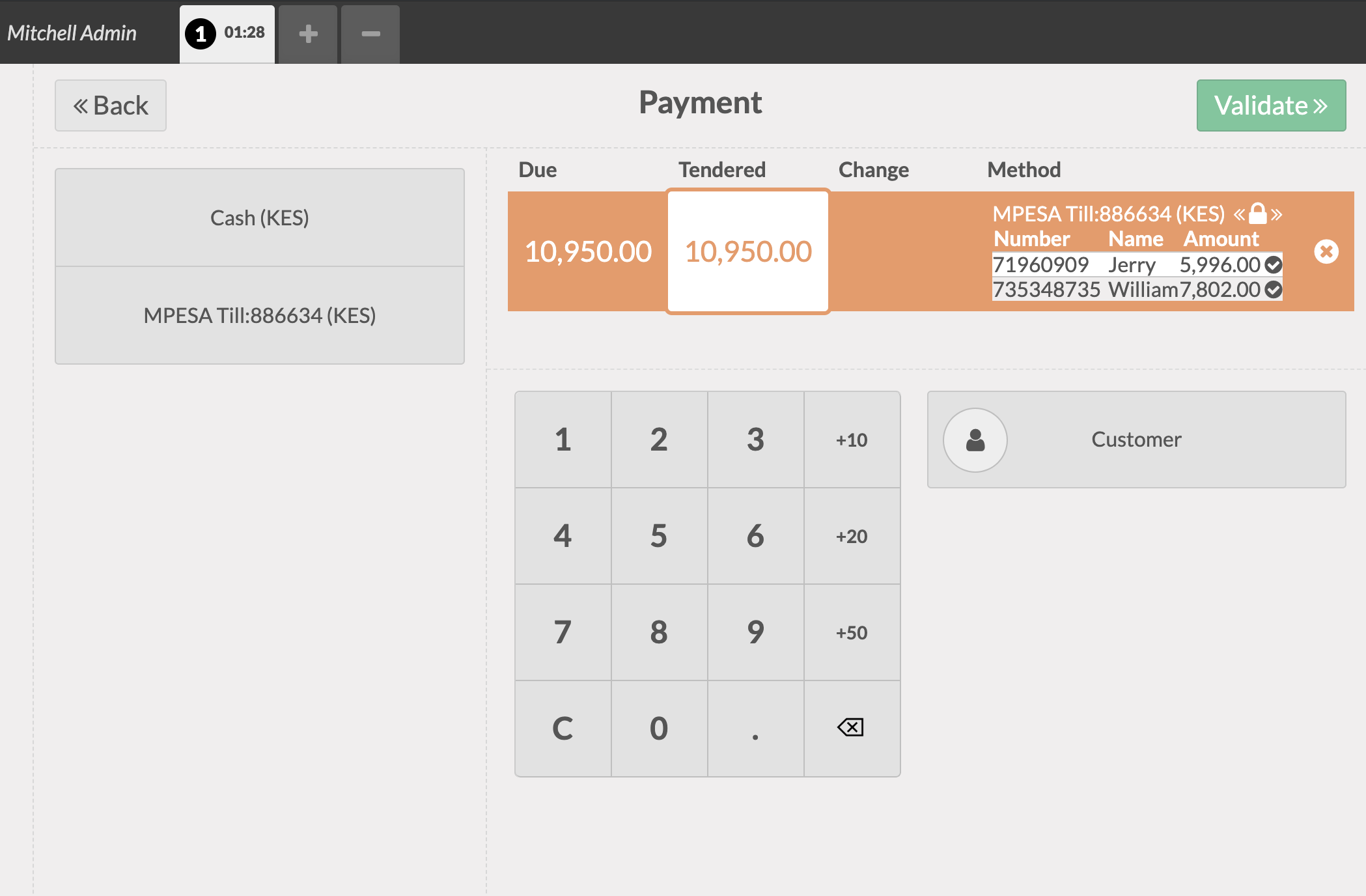
Task: Toggle checkmark for Jerry's 5,996.00 payment
Action: (1274, 265)
